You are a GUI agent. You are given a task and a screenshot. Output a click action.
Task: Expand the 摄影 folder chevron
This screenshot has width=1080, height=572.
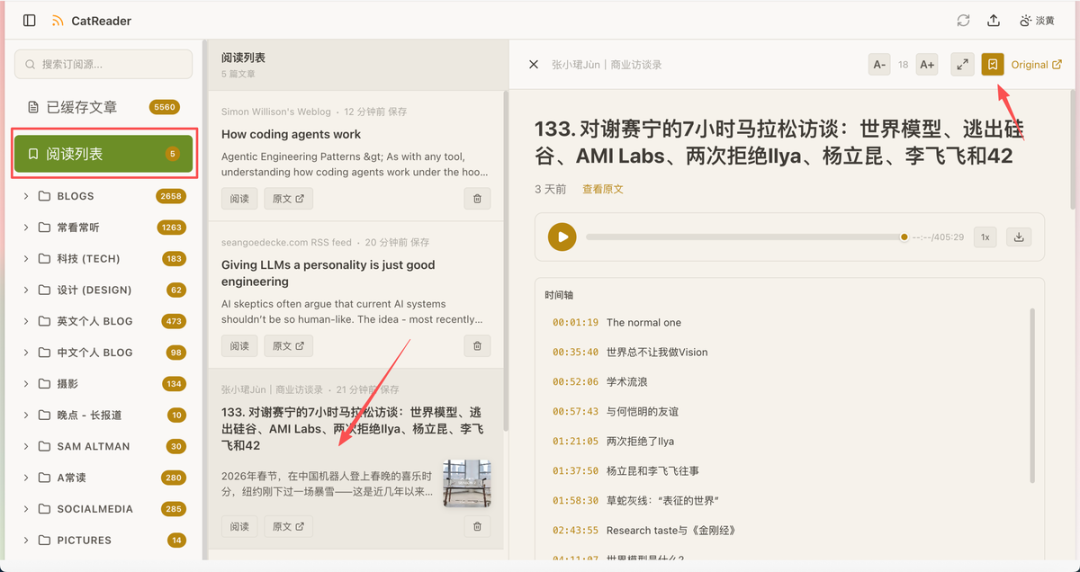click(26, 384)
